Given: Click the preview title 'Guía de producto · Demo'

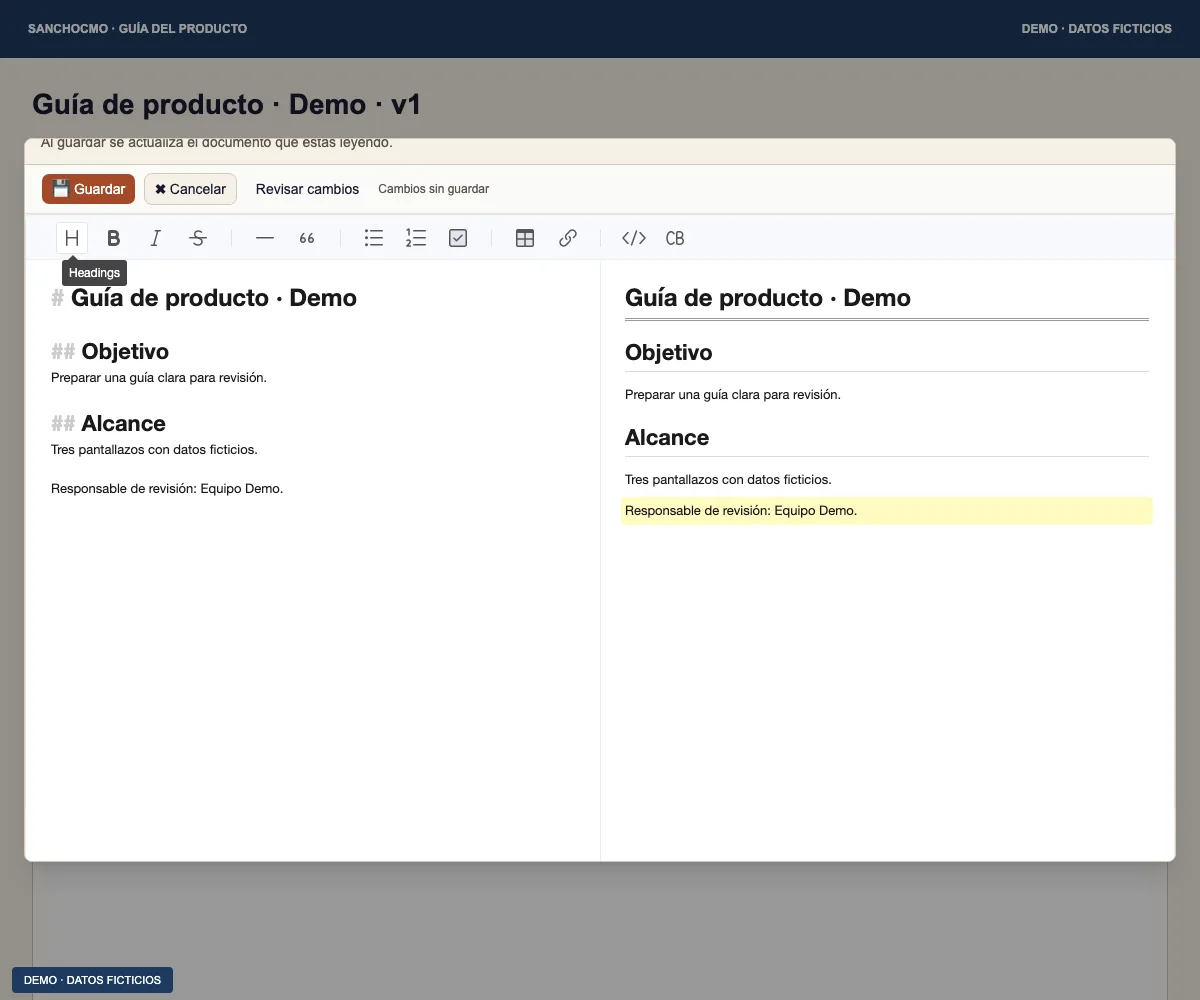Looking at the screenshot, I should pyautogui.click(x=768, y=298).
